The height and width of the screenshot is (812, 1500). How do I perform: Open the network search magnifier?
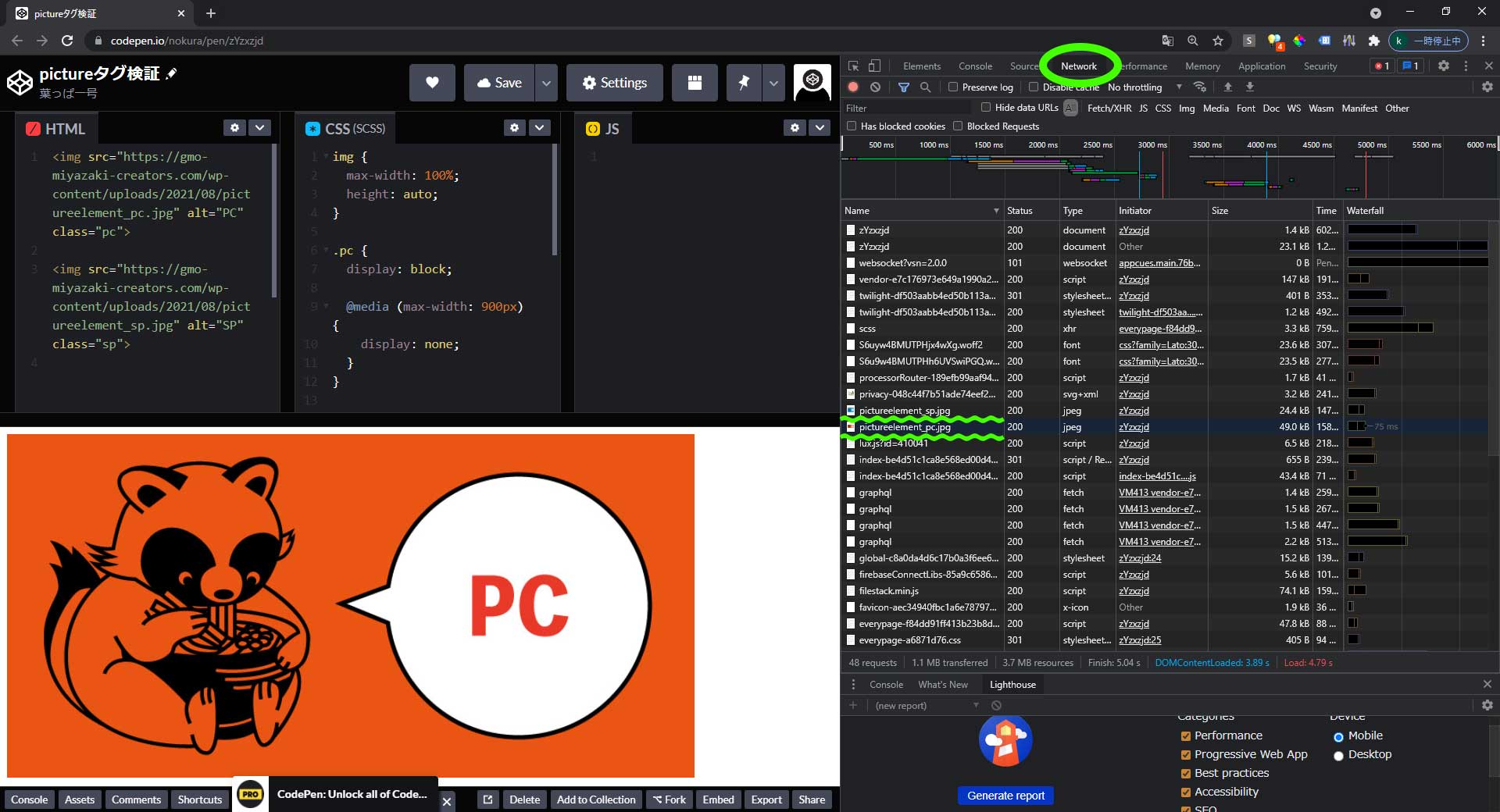point(925,87)
